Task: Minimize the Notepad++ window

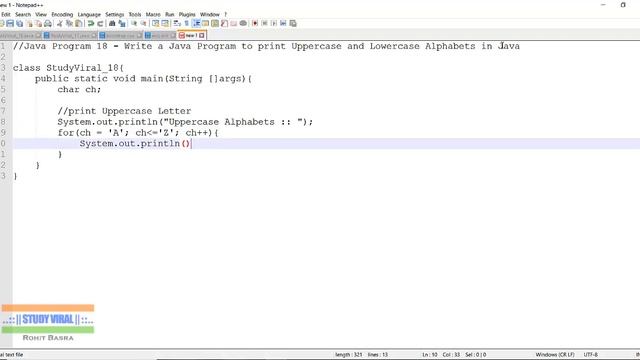Action: [603, 5]
